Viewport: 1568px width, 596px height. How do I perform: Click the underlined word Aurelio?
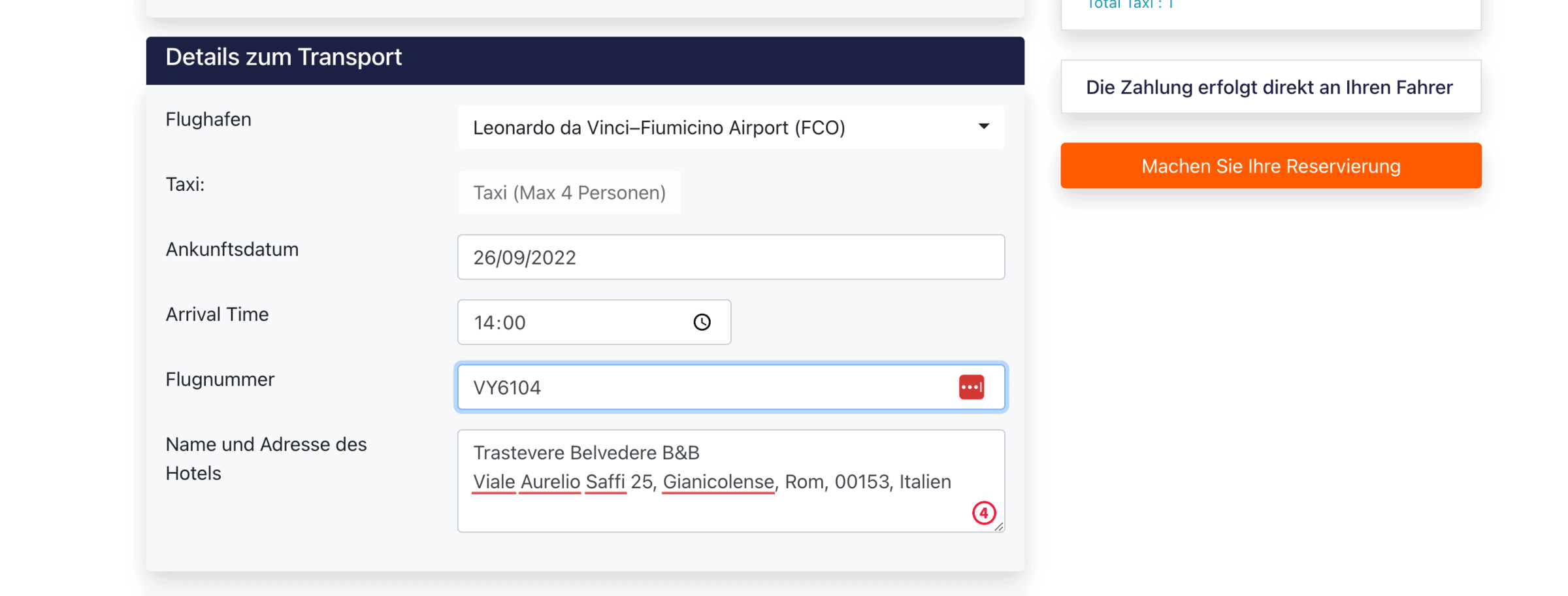click(x=550, y=482)
